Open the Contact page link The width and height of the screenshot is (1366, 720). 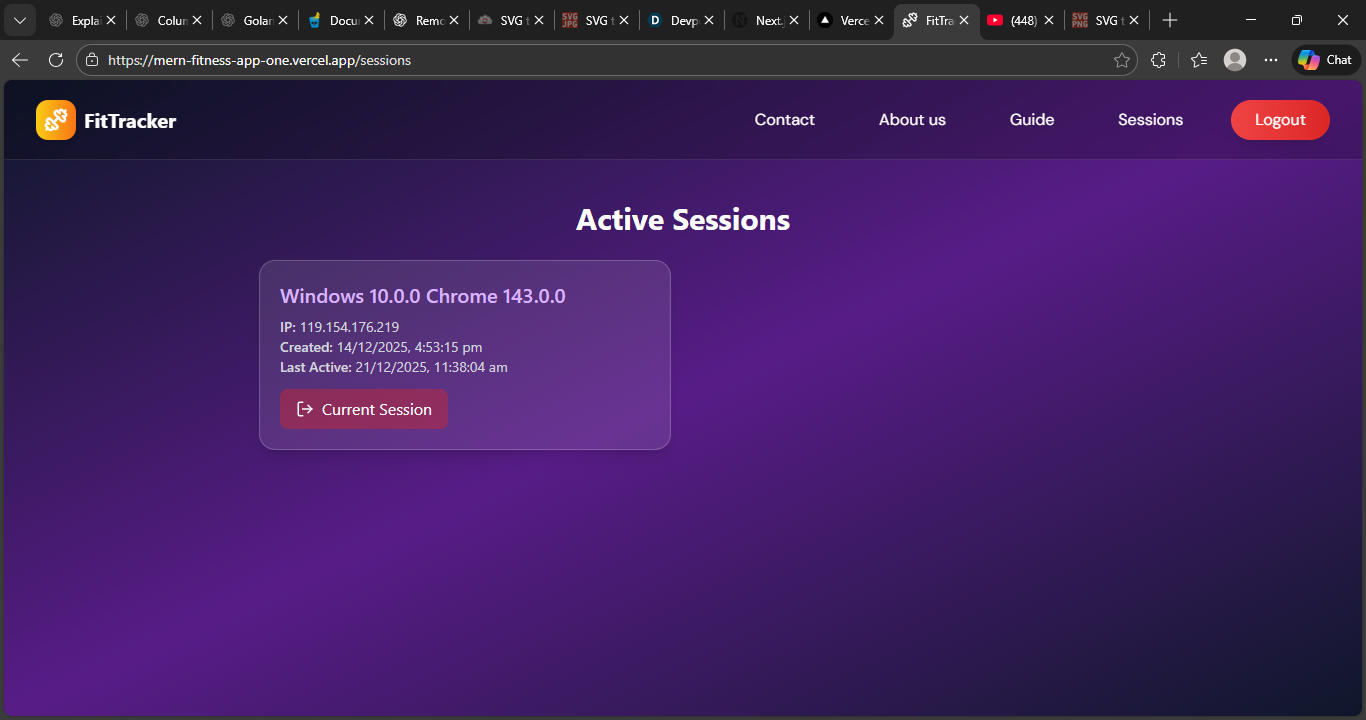(784, 120)
